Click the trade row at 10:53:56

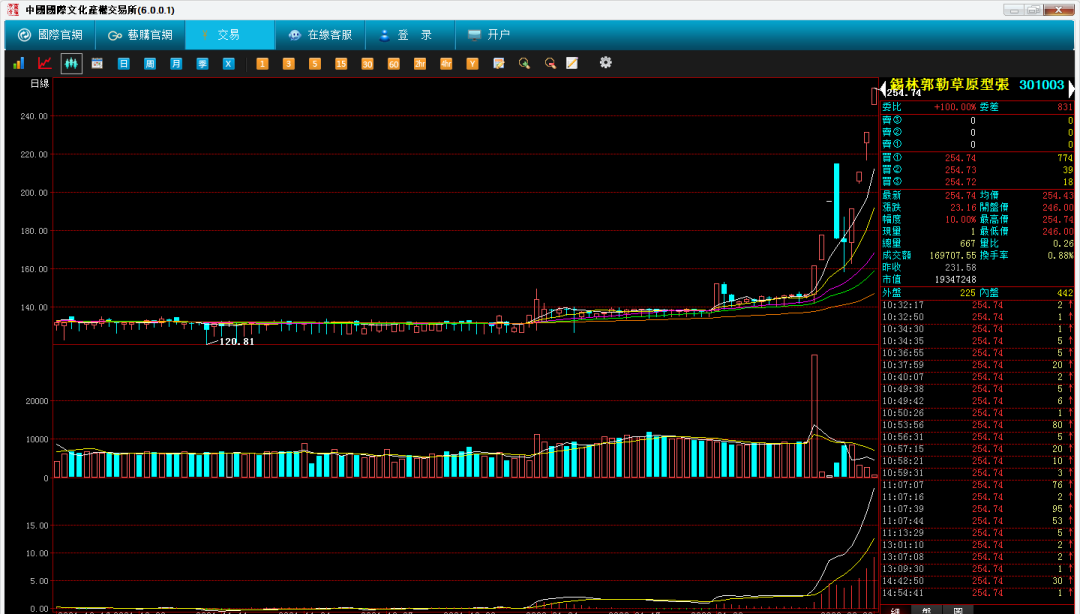[977, 424]
